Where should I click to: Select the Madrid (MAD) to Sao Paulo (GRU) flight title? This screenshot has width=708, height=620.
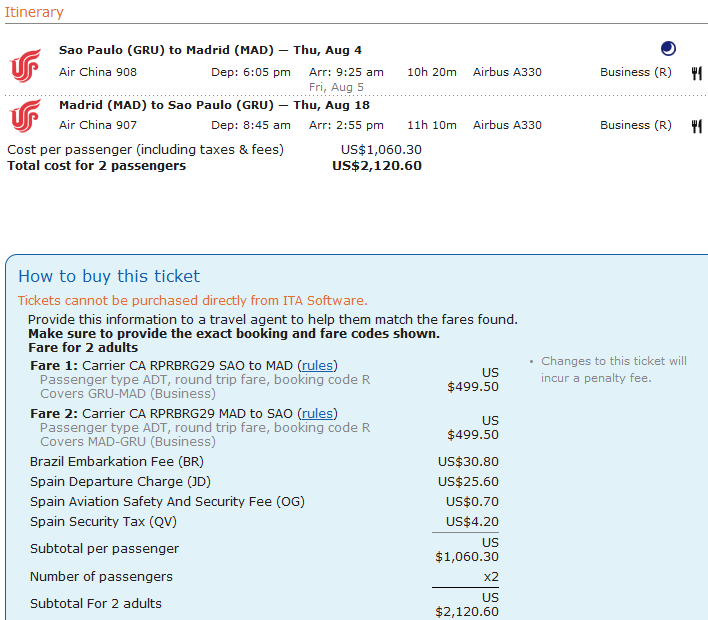(214, 105)
